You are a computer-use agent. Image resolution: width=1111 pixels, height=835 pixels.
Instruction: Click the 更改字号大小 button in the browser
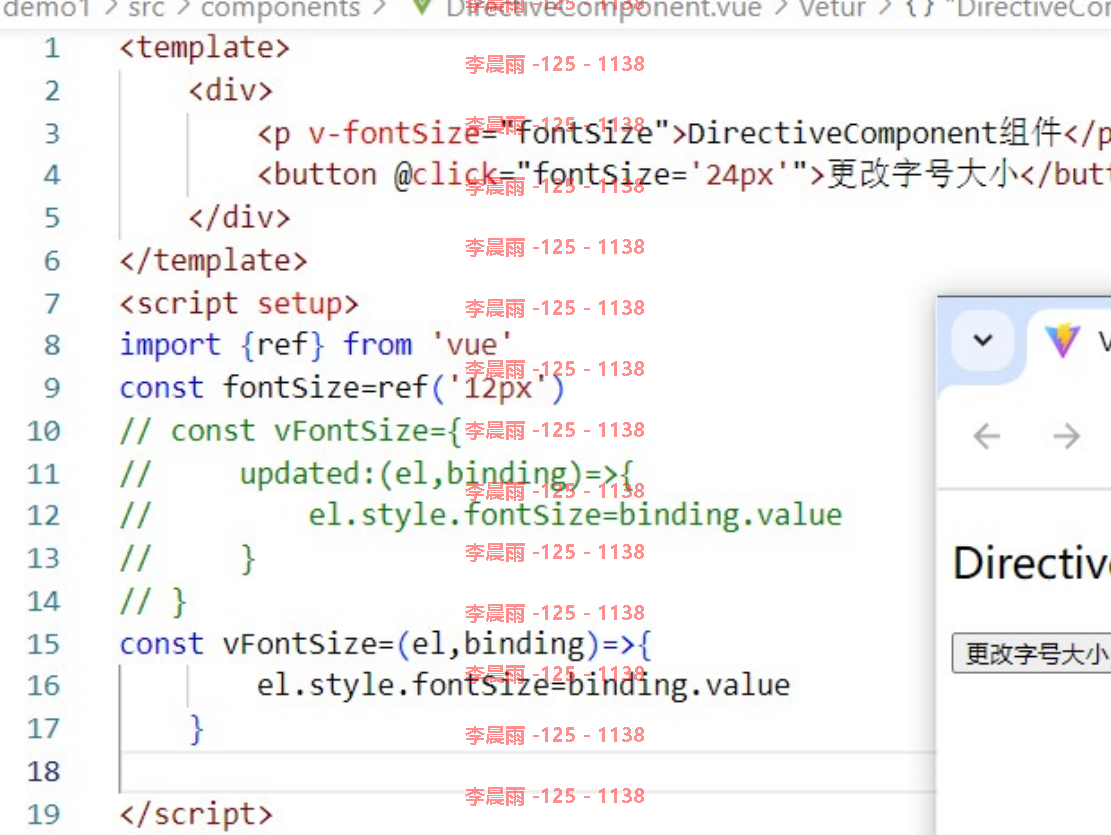click(x=1032, y=653)
